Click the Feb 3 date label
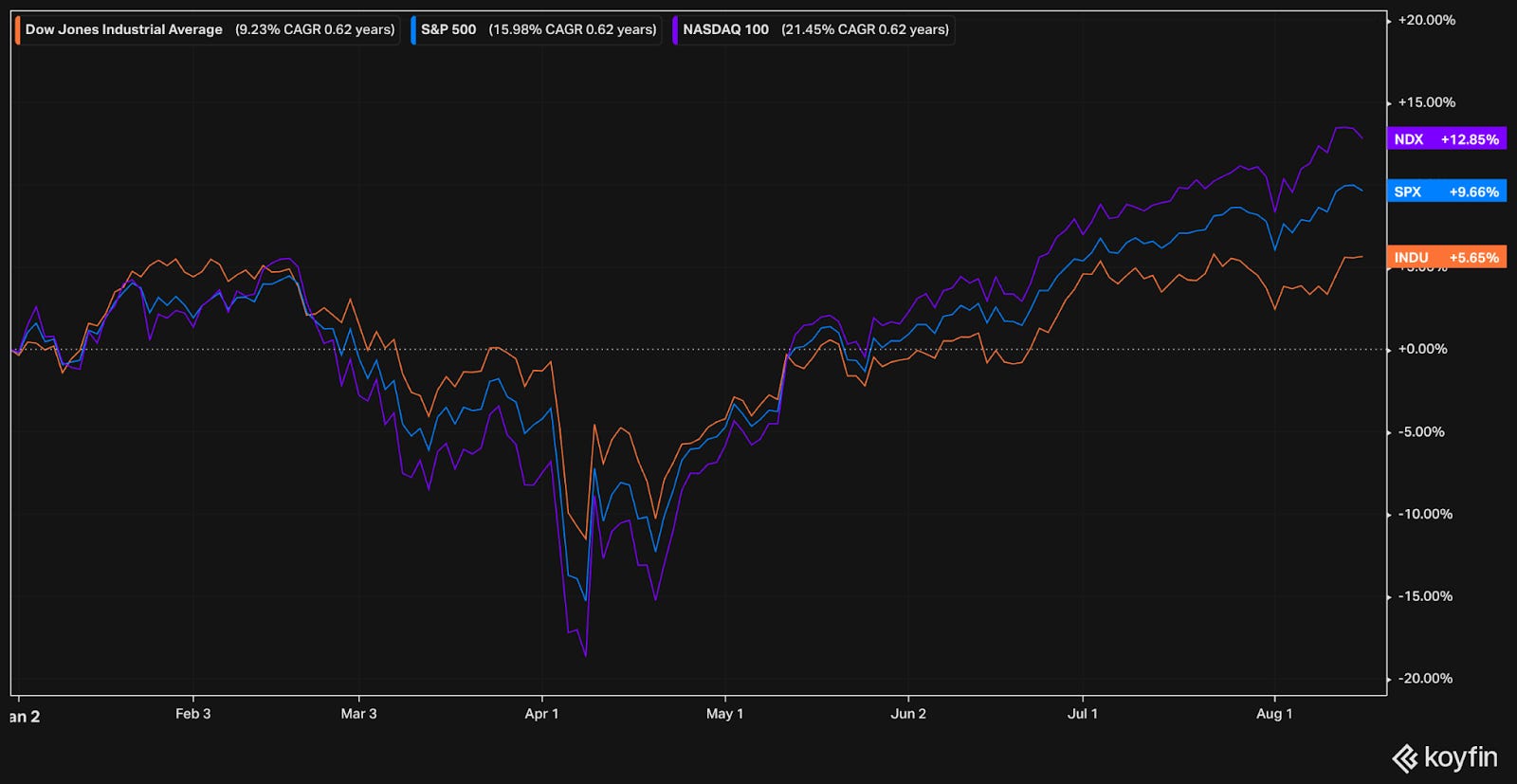This screenshot has height=784, width=1517. [x=193, y=714]
